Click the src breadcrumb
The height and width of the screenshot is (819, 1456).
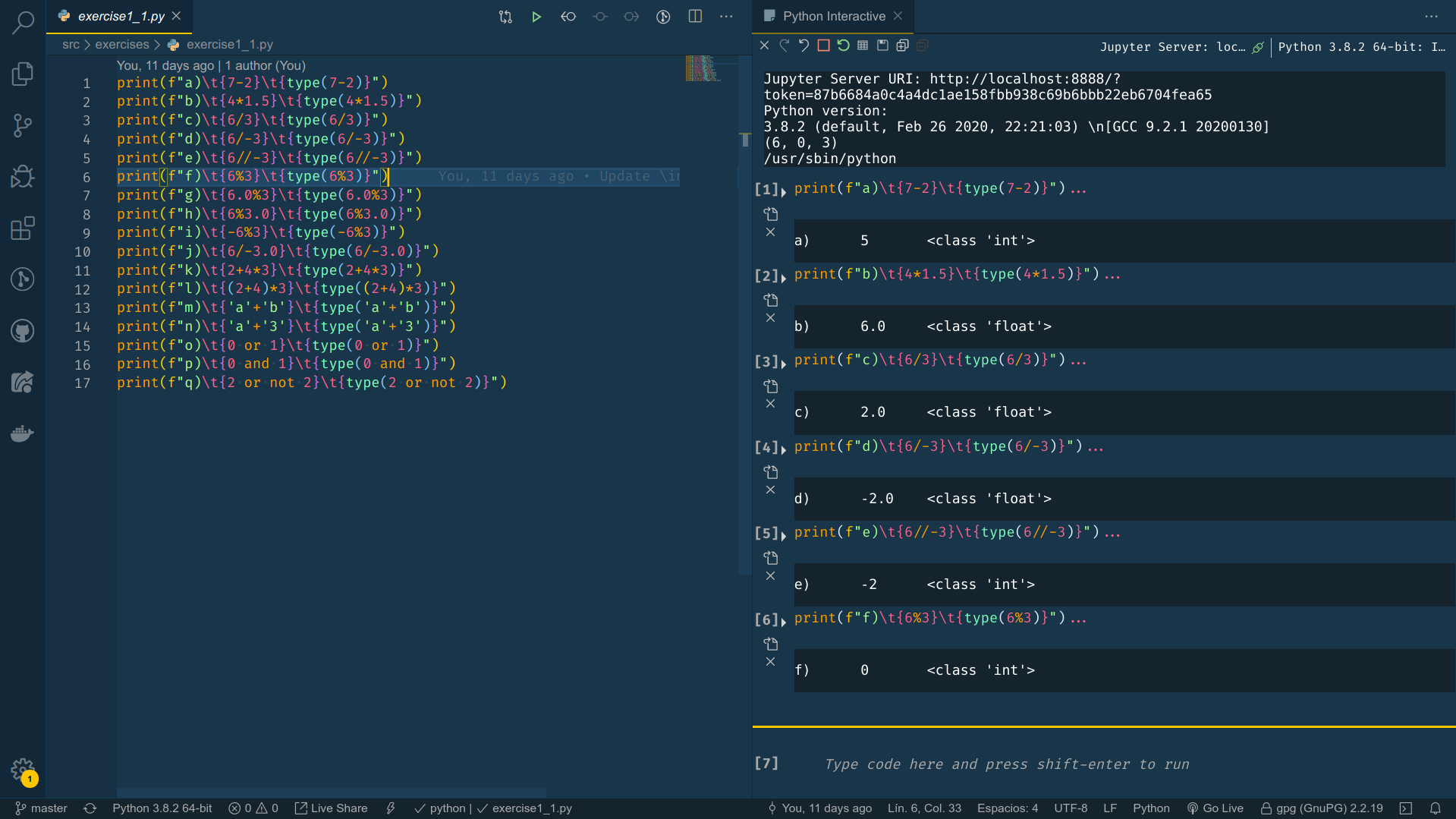[71, 45]
